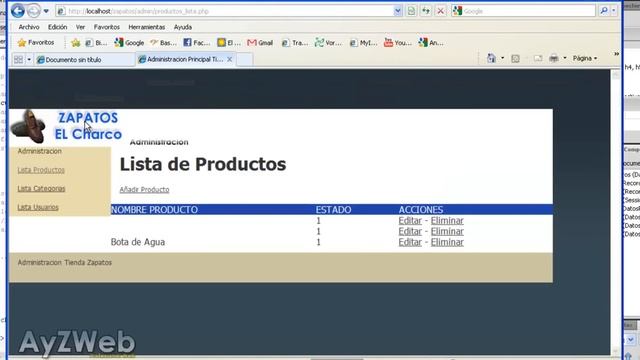Open the Herramientas menu
Viewport: 640px width, 360px height.
147,27
